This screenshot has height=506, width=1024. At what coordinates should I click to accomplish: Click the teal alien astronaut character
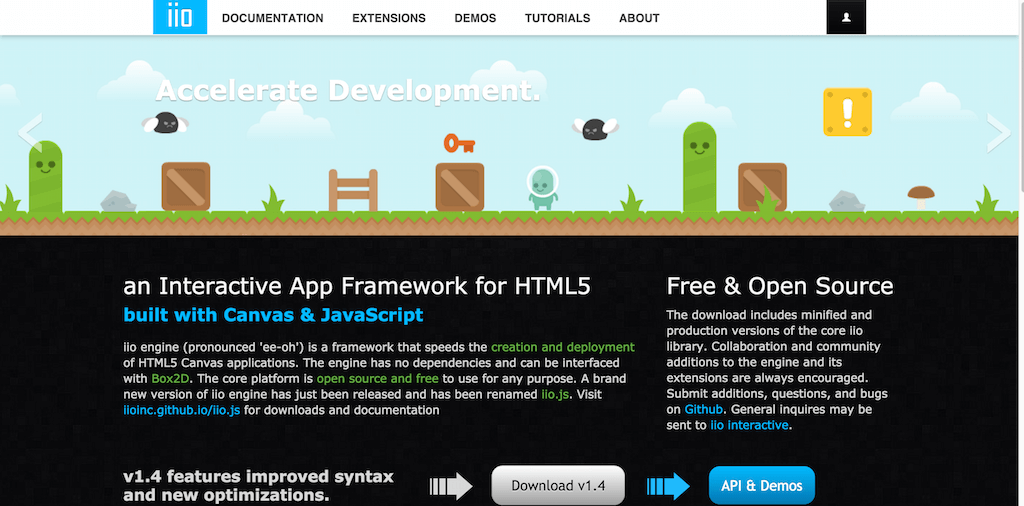point(542,188)
